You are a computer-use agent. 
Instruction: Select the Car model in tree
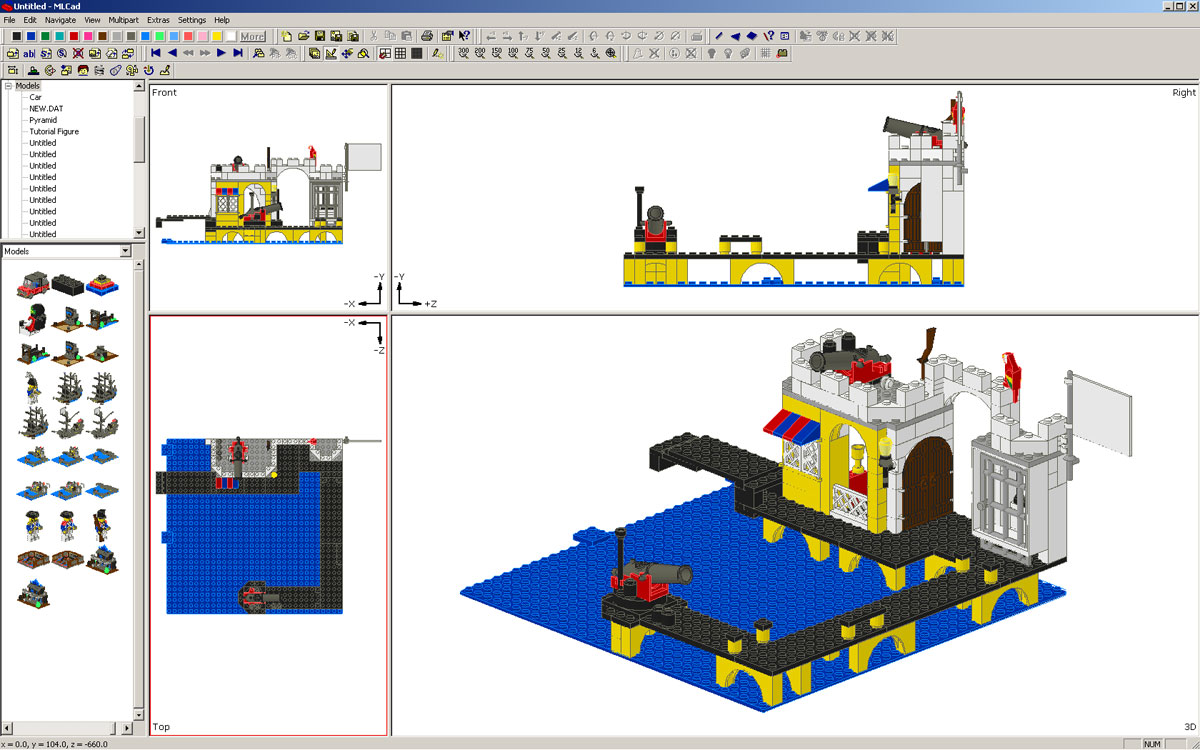[35, 97]
